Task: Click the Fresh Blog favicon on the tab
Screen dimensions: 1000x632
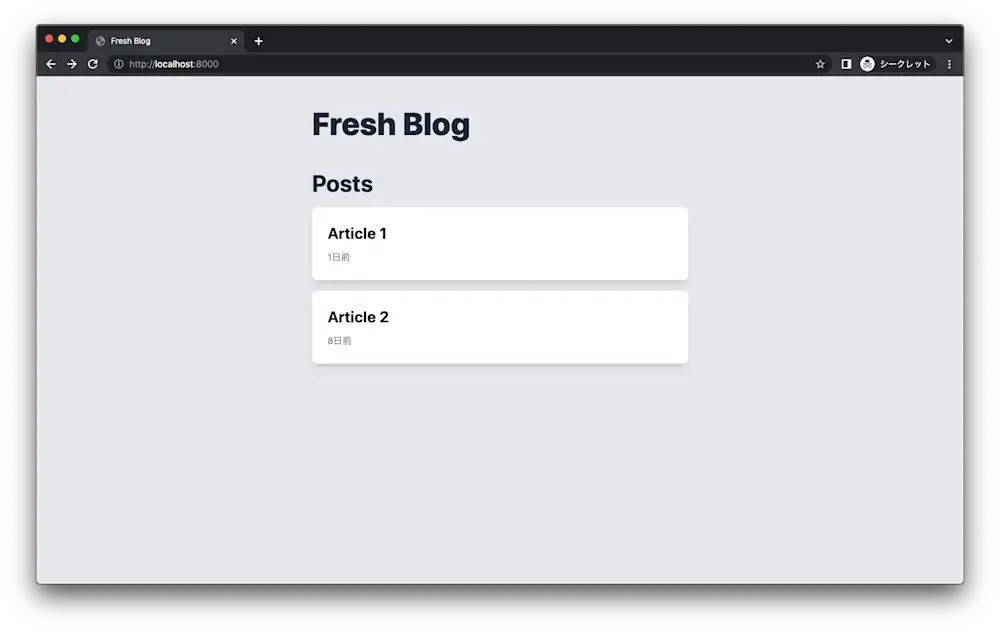Action: 99,40
